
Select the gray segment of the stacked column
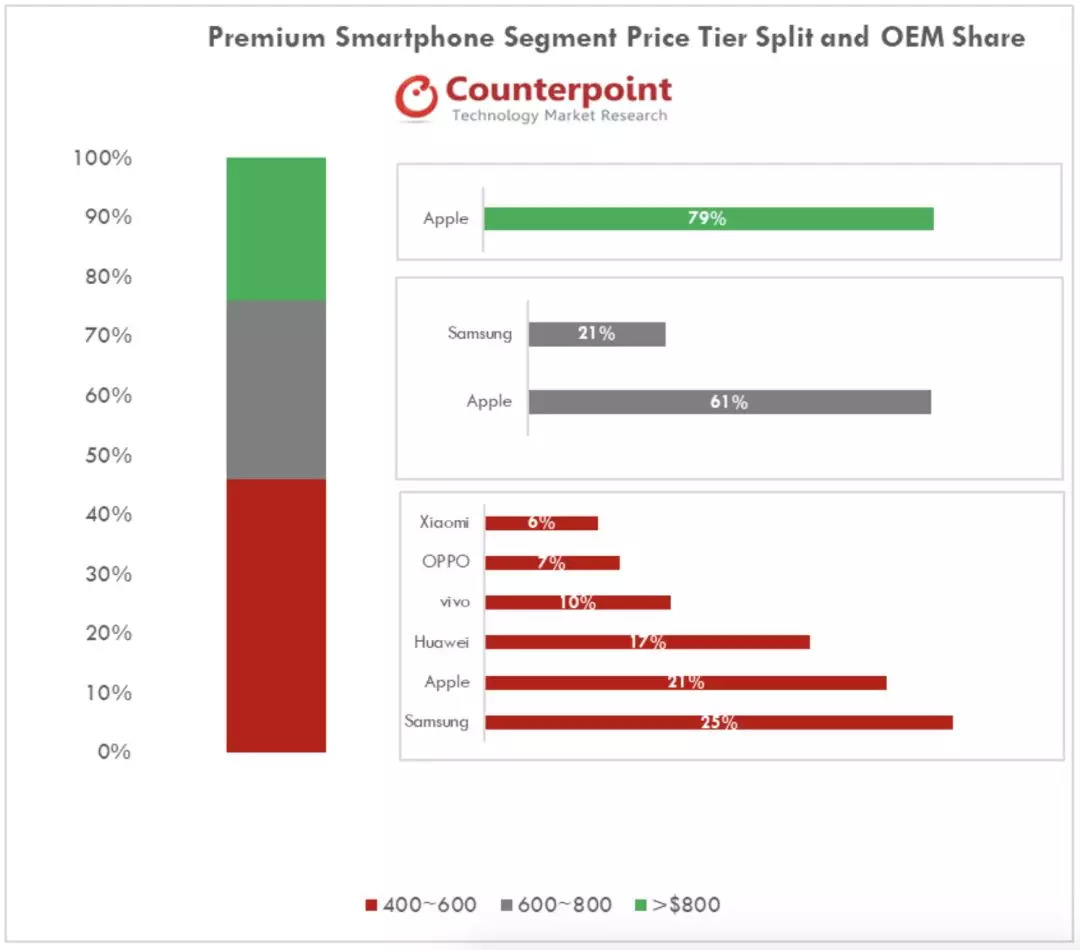pyautogui.click(x=276, y=389)
